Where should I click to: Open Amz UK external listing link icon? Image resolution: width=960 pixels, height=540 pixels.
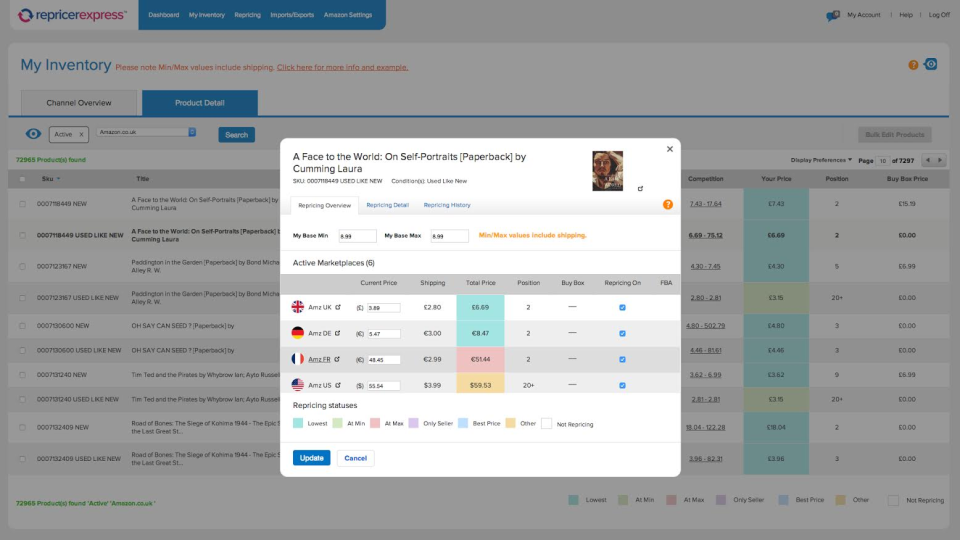(337, 307)
